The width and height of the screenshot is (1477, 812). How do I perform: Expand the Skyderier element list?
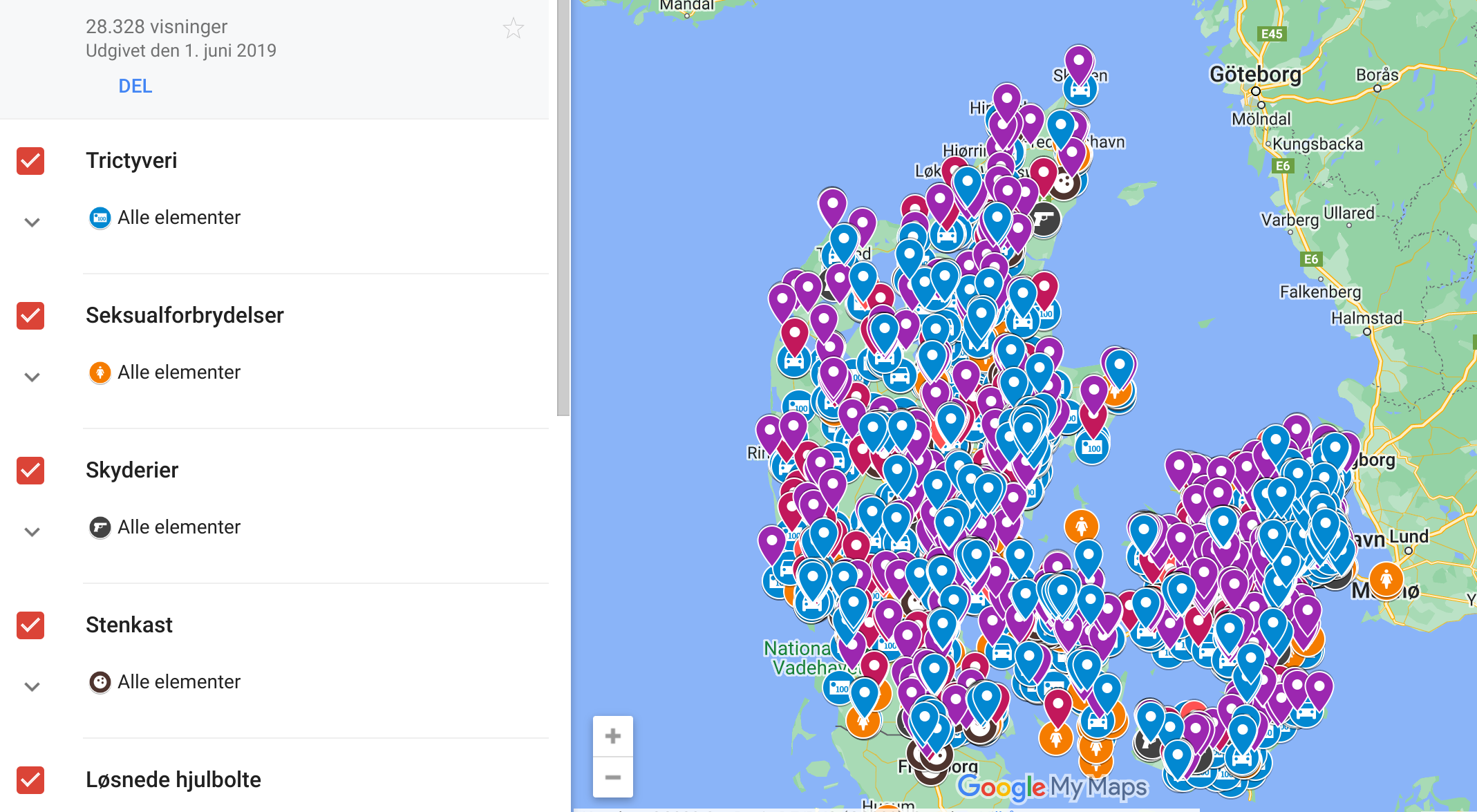[32, 532]
